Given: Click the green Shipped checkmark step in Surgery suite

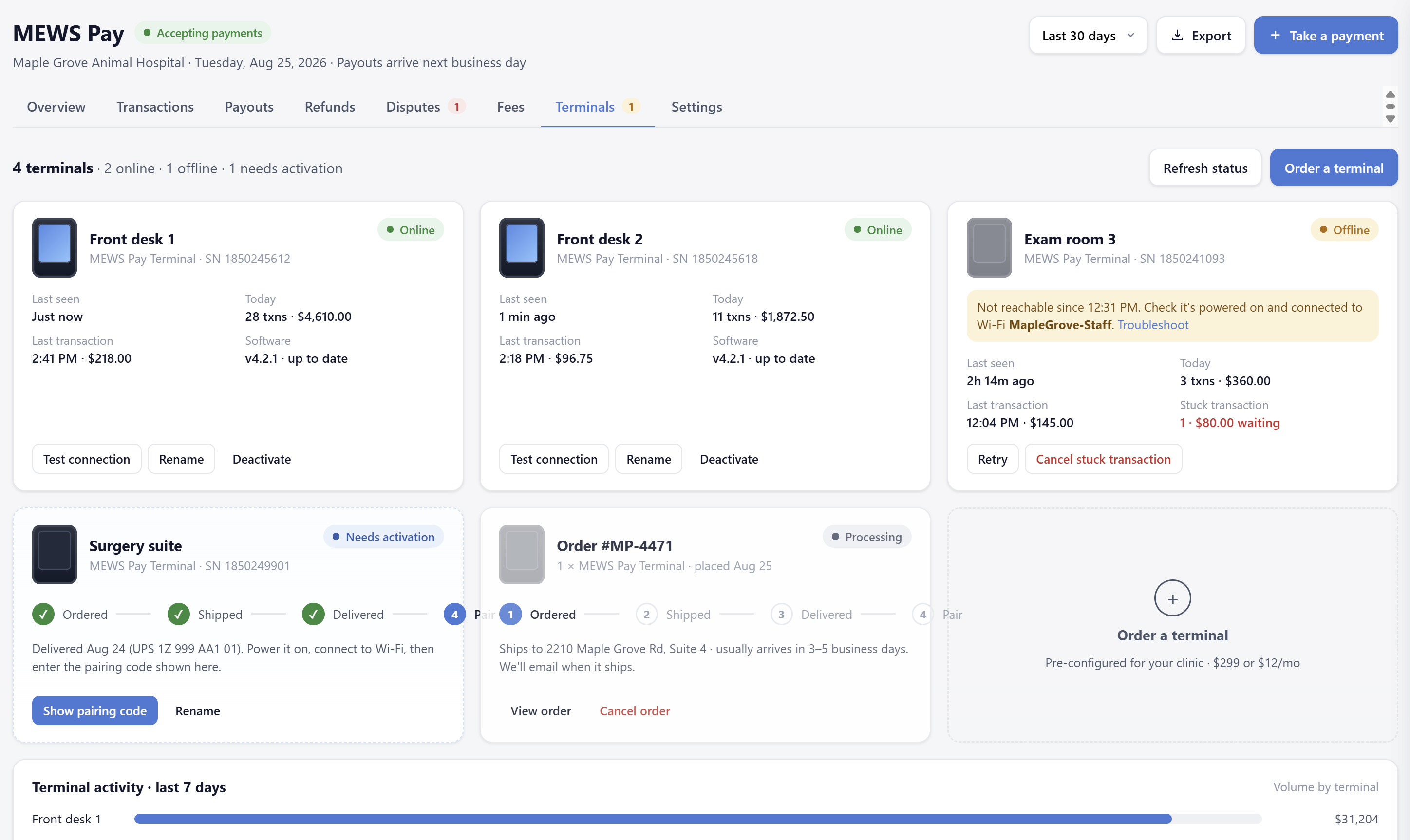Looking at the screenshot, I should 178,614.
